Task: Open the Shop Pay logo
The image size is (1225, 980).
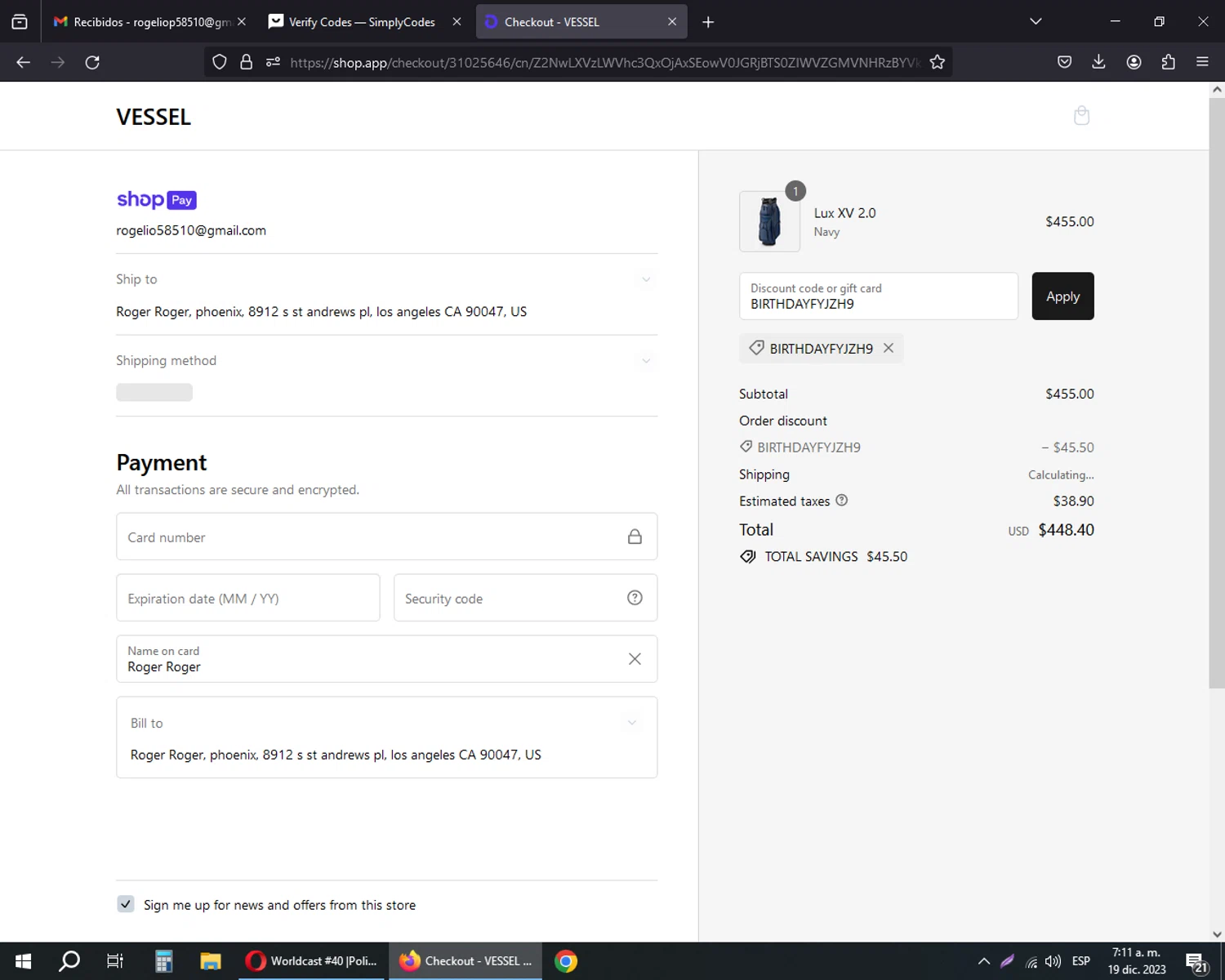Action: click(x=157, y=200)
